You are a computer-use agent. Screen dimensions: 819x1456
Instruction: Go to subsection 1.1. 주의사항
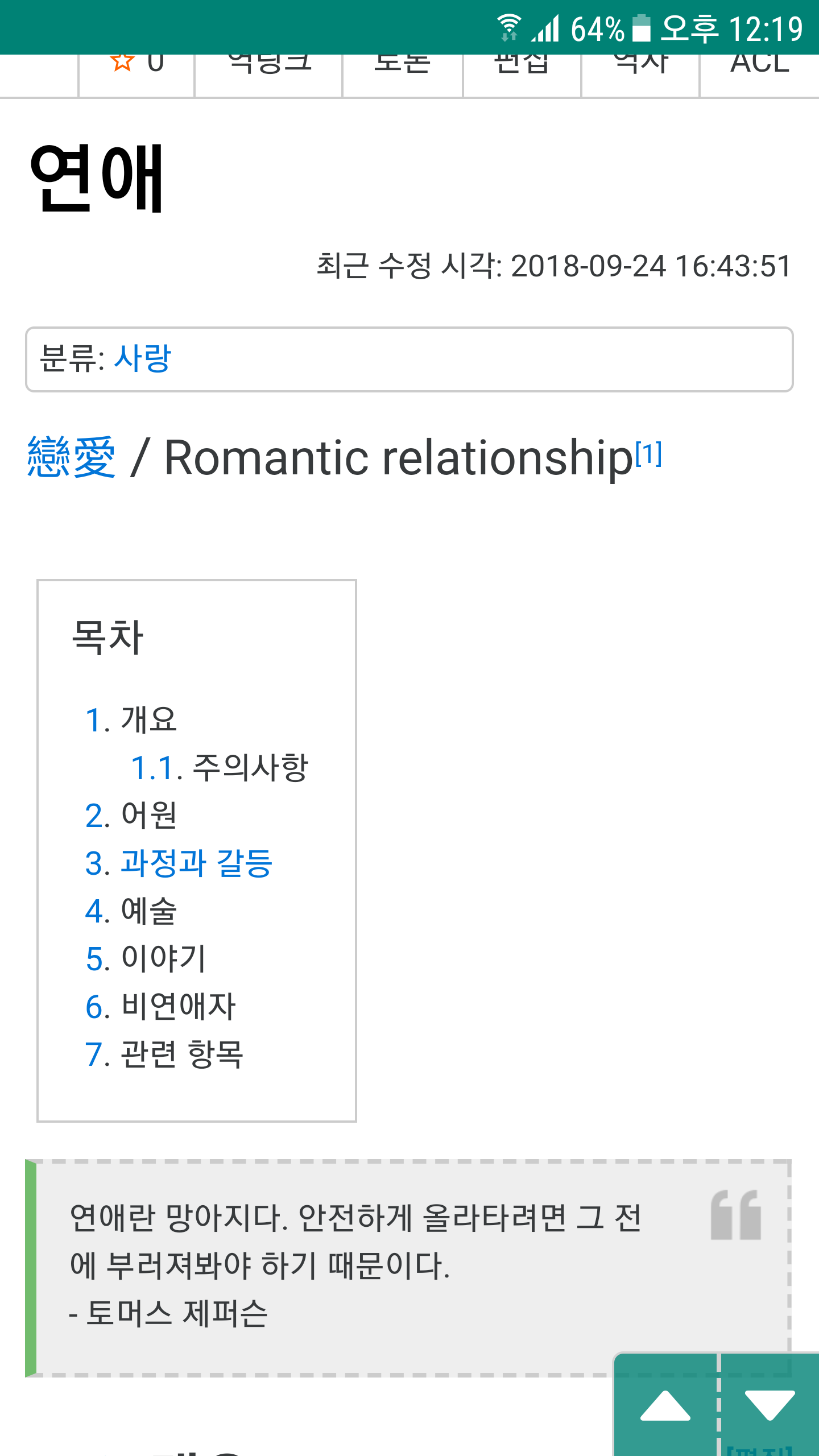(x=220, y=767)
